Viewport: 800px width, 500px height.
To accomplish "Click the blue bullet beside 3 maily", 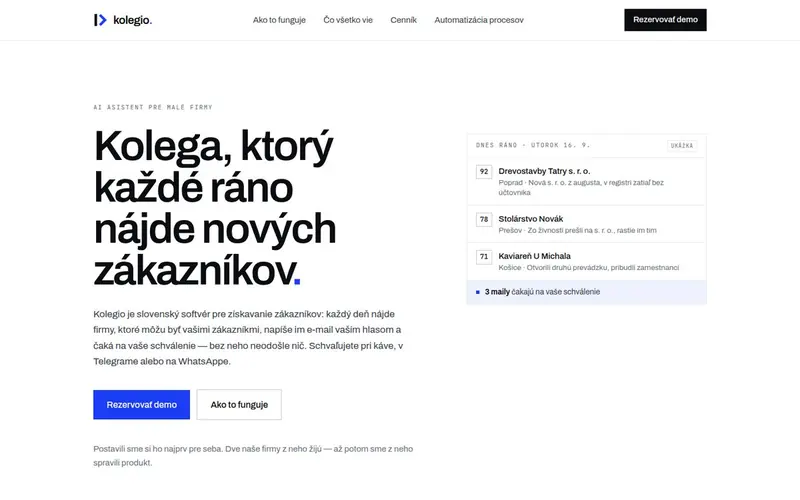I will pyautogui.click(x=478, y=292).
